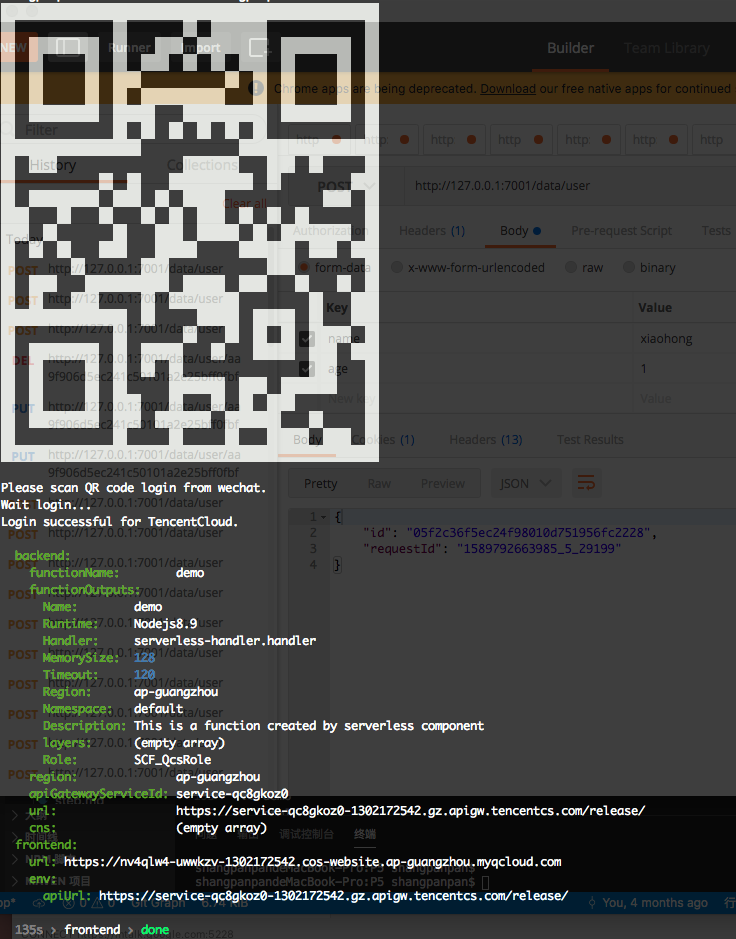Click Clear all in history
This screenshot has height=939, width=736.
246,204
